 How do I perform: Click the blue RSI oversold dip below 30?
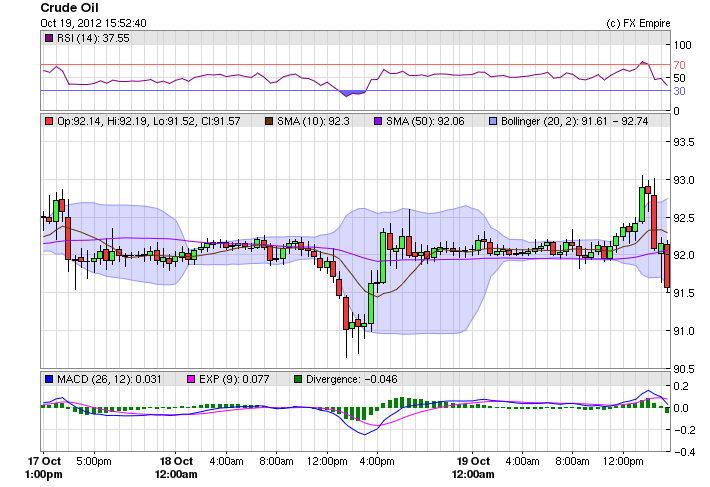(x=352, y=93)
